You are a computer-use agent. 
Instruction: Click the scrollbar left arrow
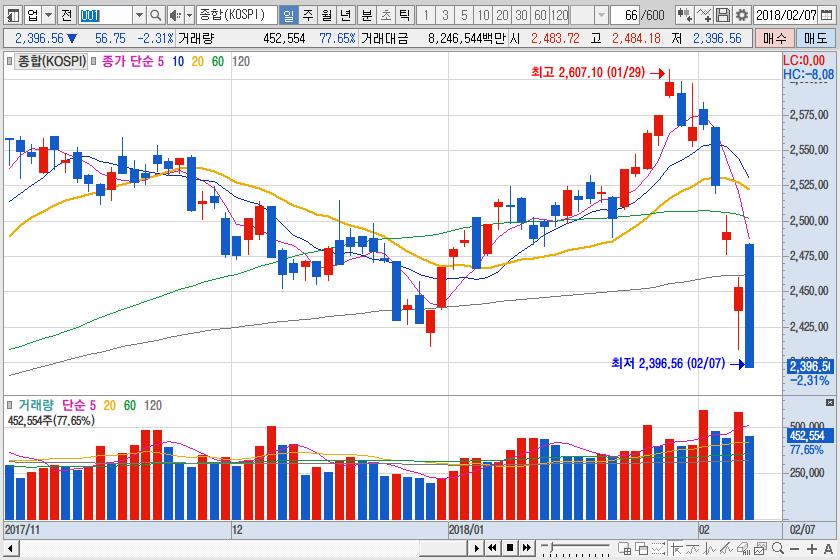click(x=10, y=548)
